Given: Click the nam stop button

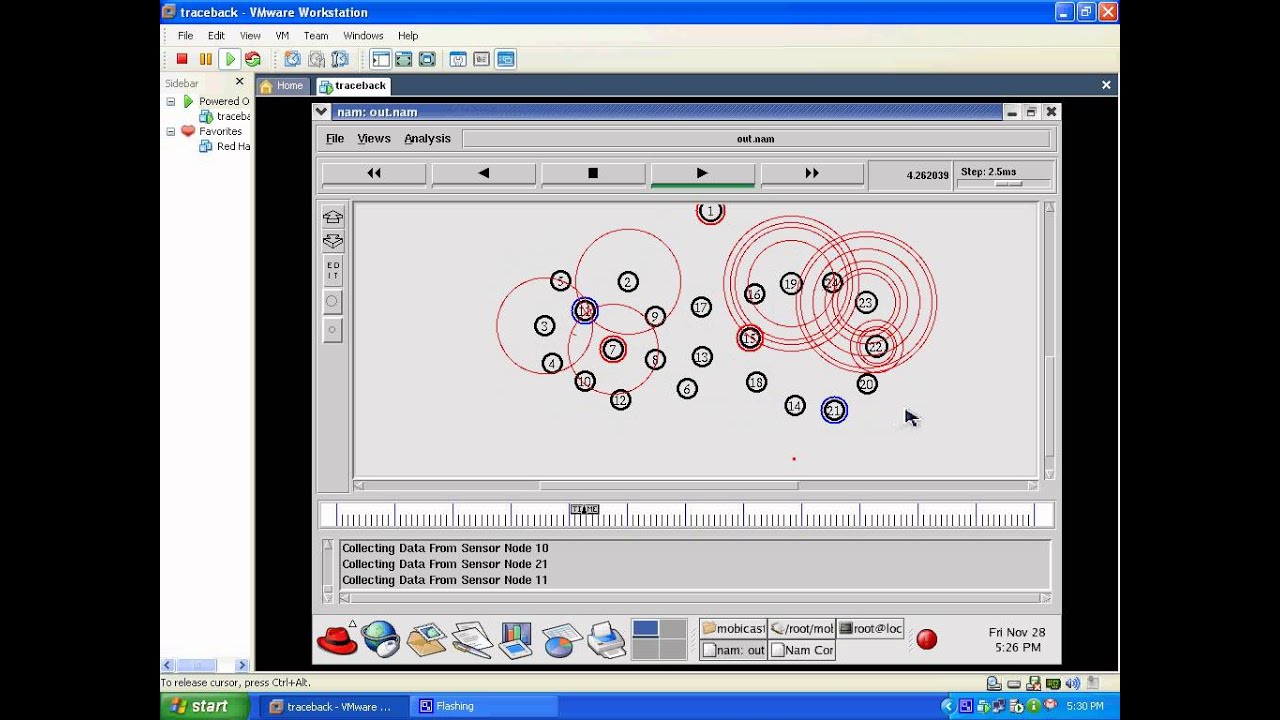Looking at the screenshot, I should point(593,174).
